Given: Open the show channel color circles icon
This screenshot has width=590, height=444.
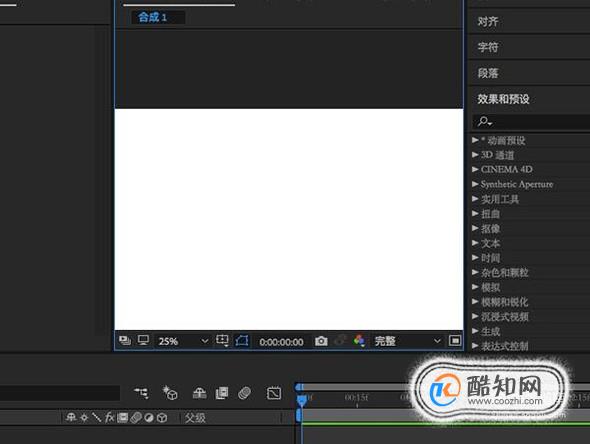Looking at the screenshot, I should pyautogui.click(x=359, y=341).
